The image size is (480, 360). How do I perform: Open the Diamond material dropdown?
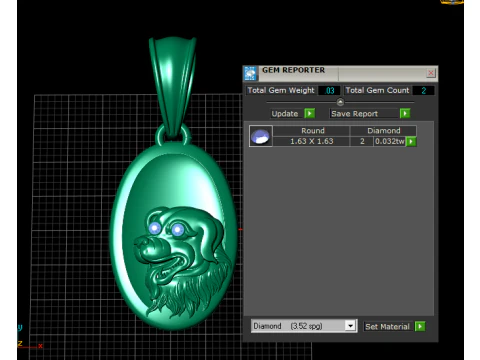tap(350, 326)
